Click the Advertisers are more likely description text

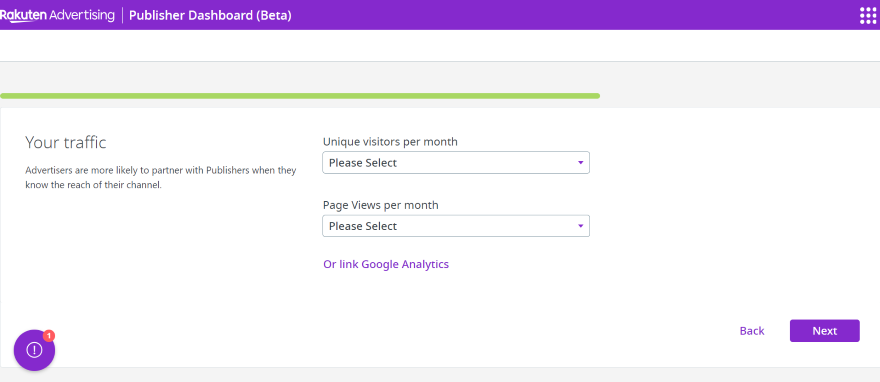[161, 177]
